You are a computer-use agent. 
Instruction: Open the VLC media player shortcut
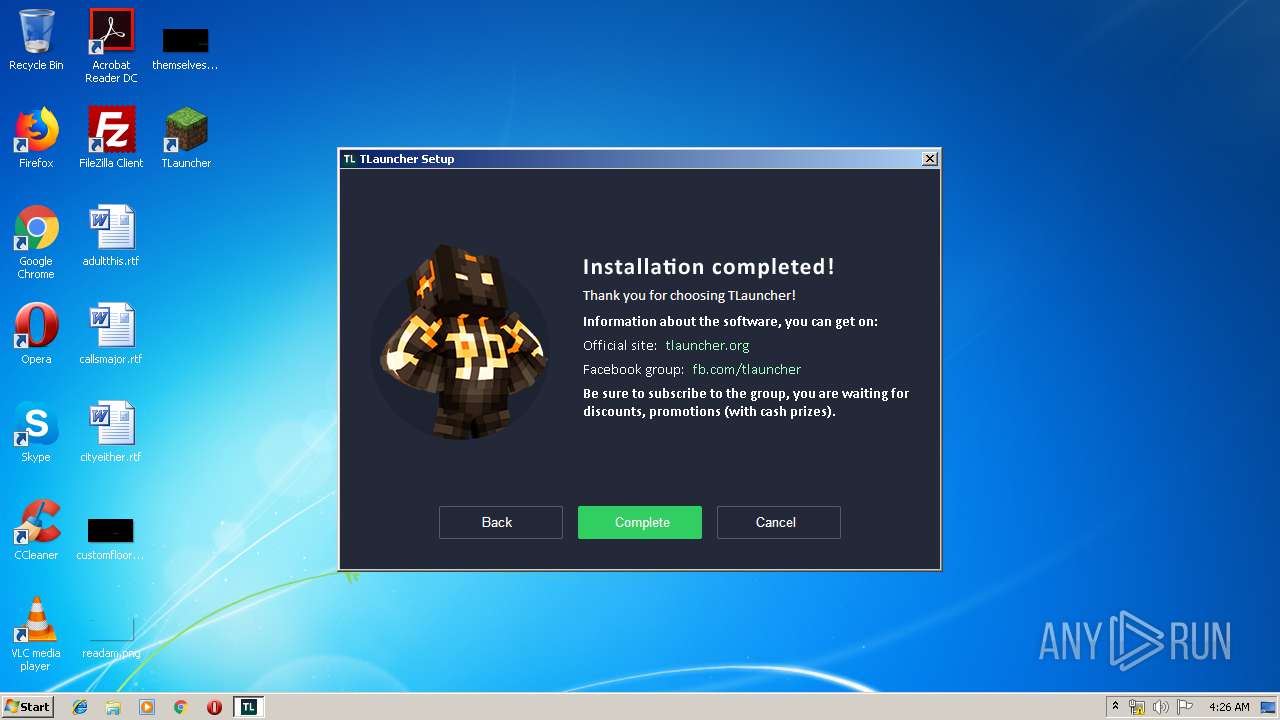point(36,633)
